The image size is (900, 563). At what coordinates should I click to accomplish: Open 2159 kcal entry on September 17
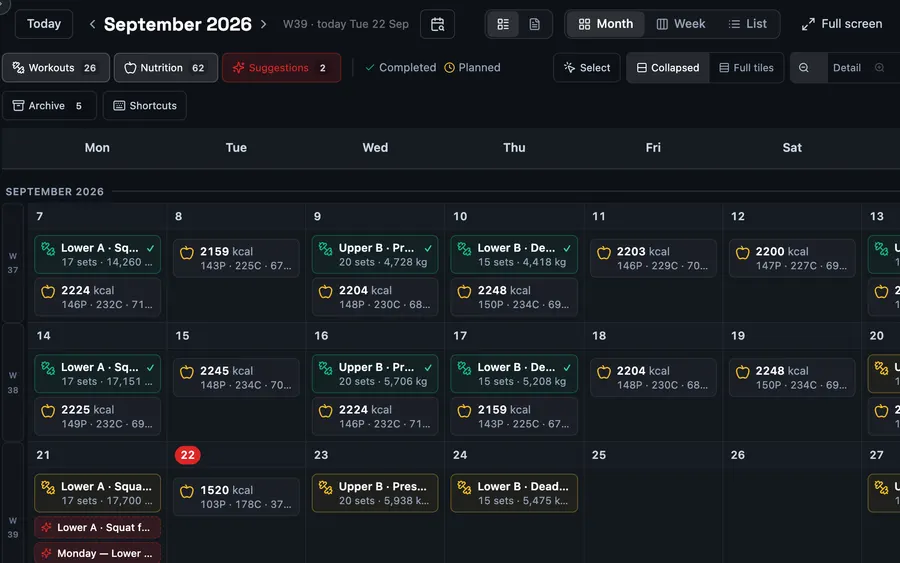[x=514, y=417]
